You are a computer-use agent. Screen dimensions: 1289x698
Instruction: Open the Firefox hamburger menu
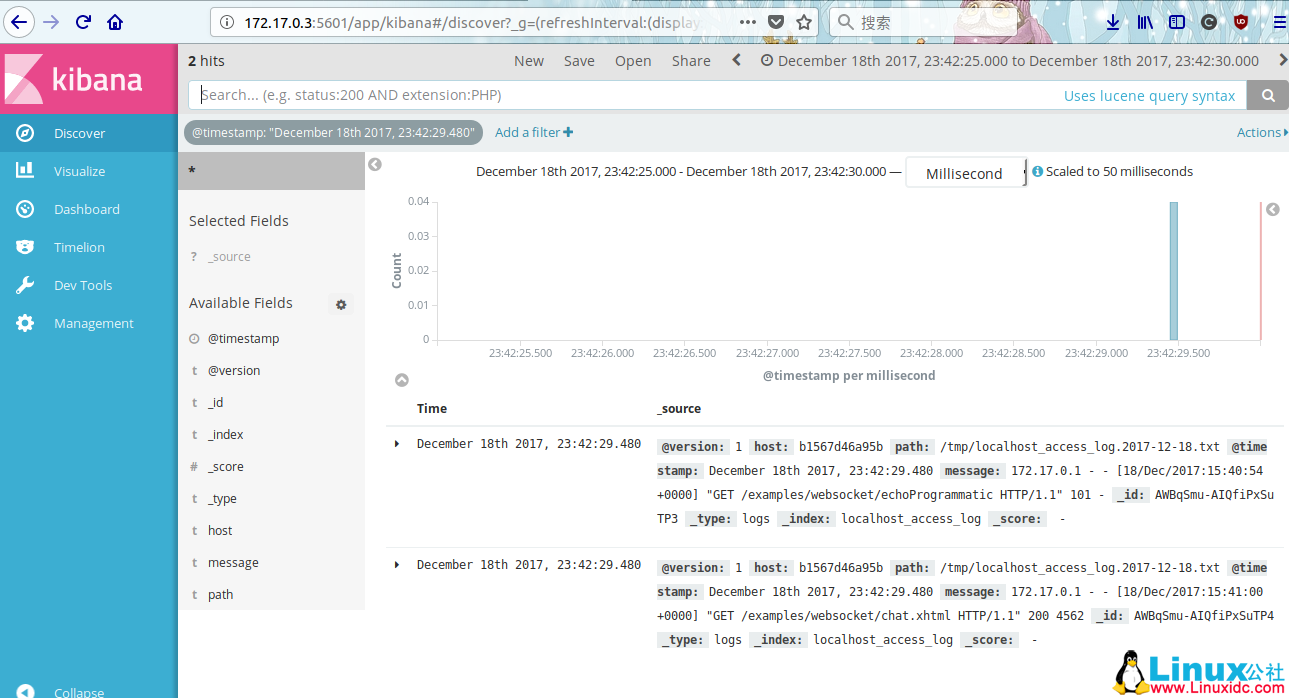pos(1279,21)
